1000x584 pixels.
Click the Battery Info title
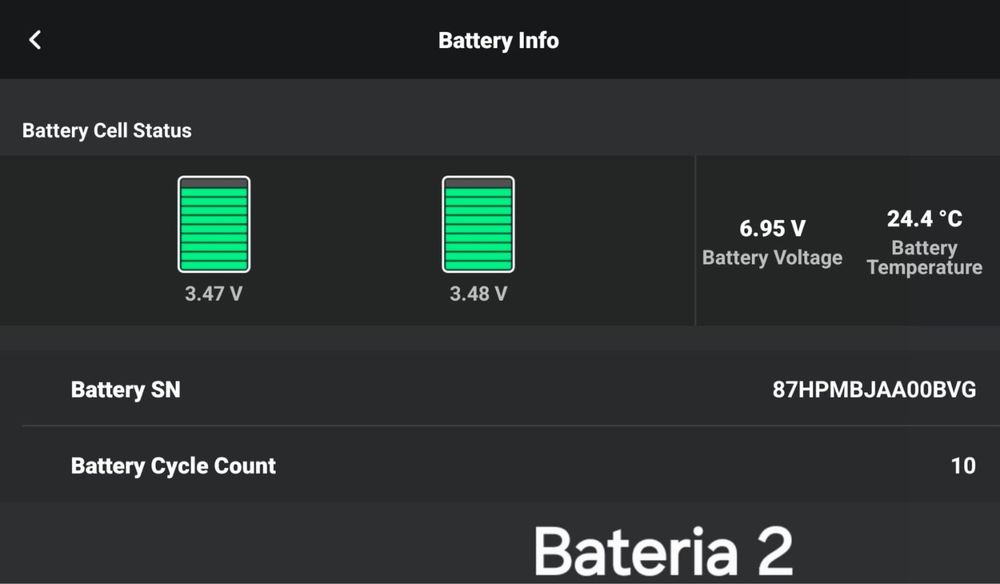(x=498, y=41)
